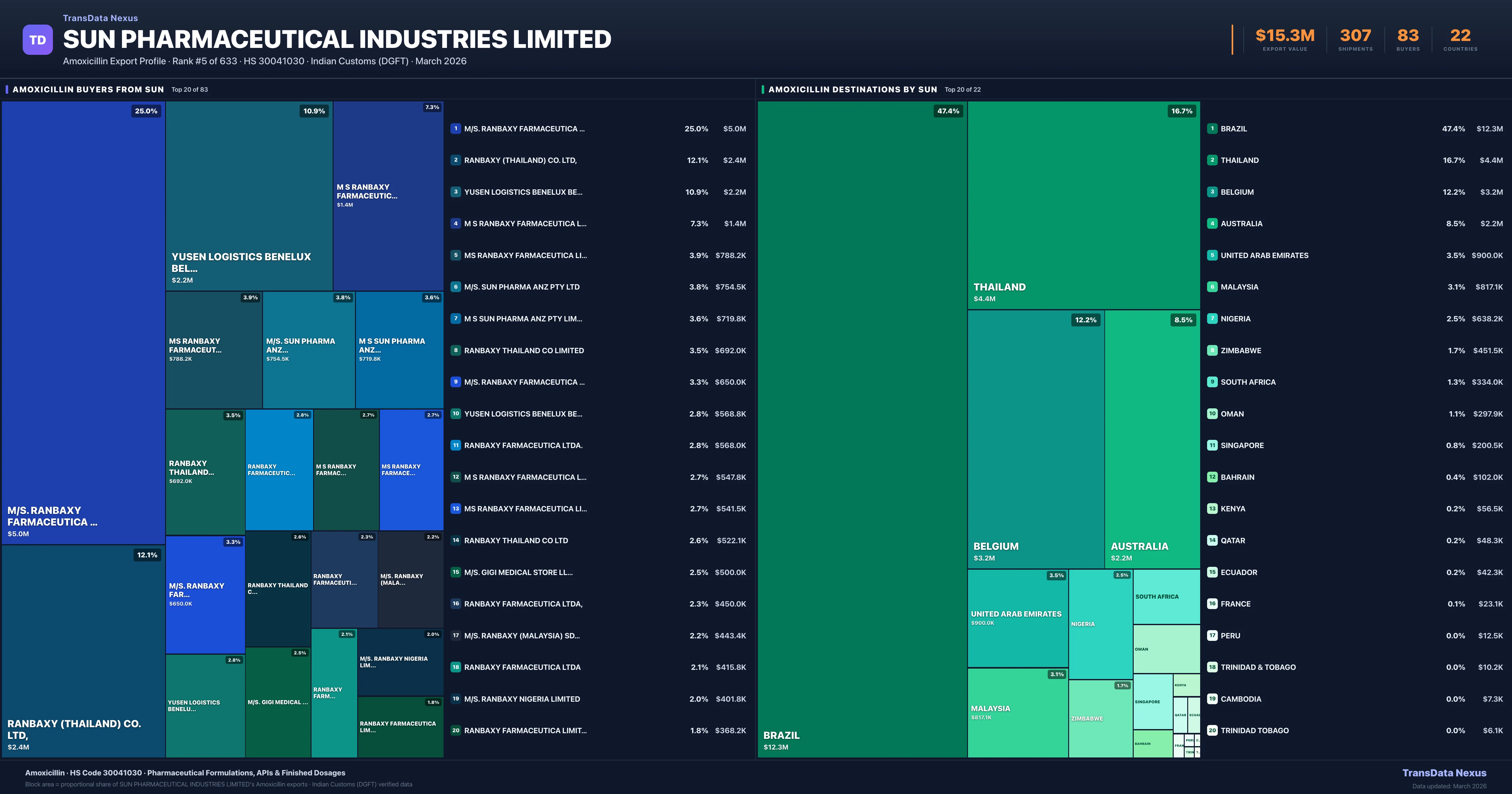Viewport: 1512px width, 794px height.
Task: Click the Amoxicillin Destinations By Sun heading
Action: point(852,89)
